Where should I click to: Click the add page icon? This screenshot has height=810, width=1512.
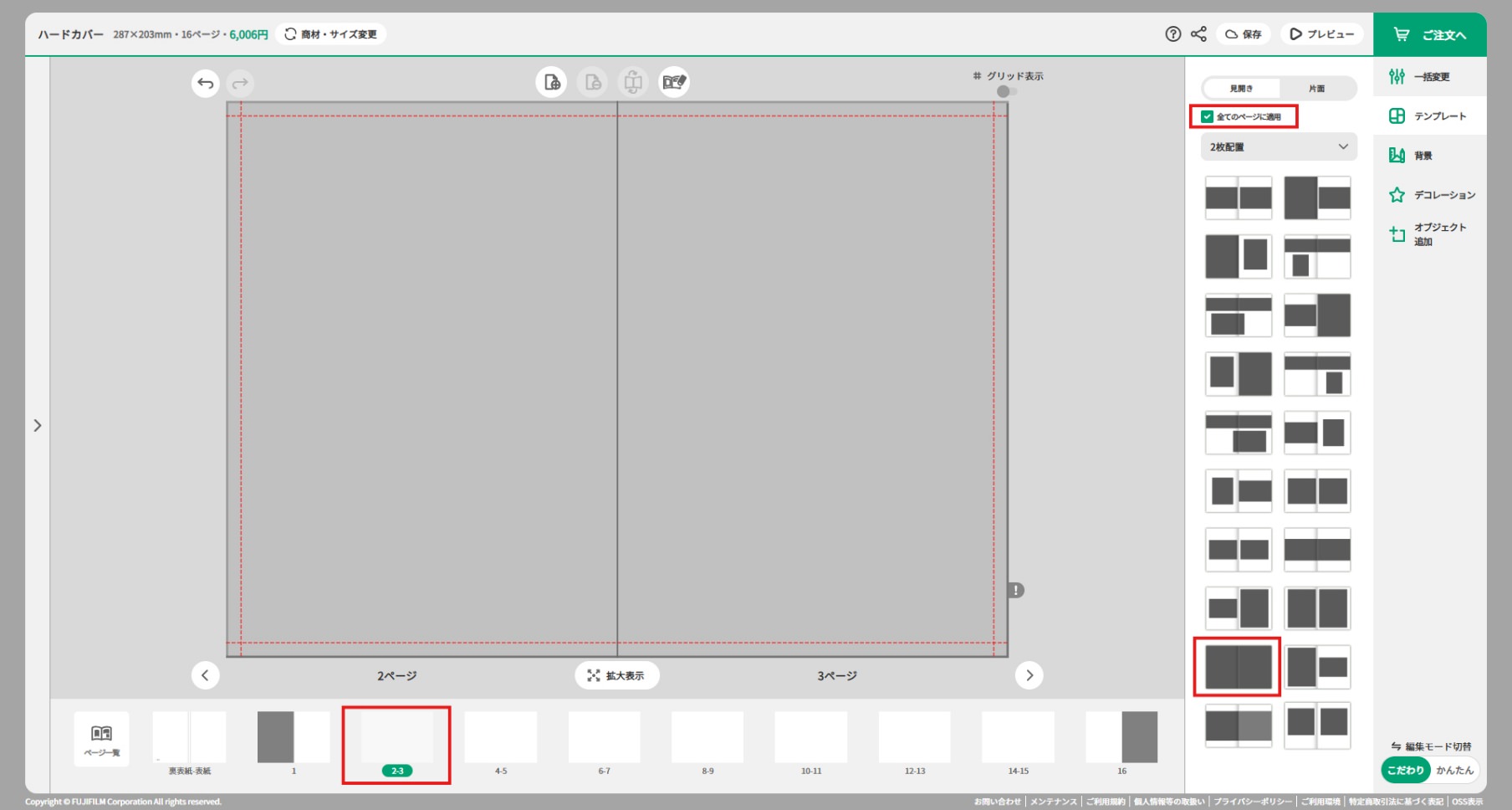click(x=551, y=82)
